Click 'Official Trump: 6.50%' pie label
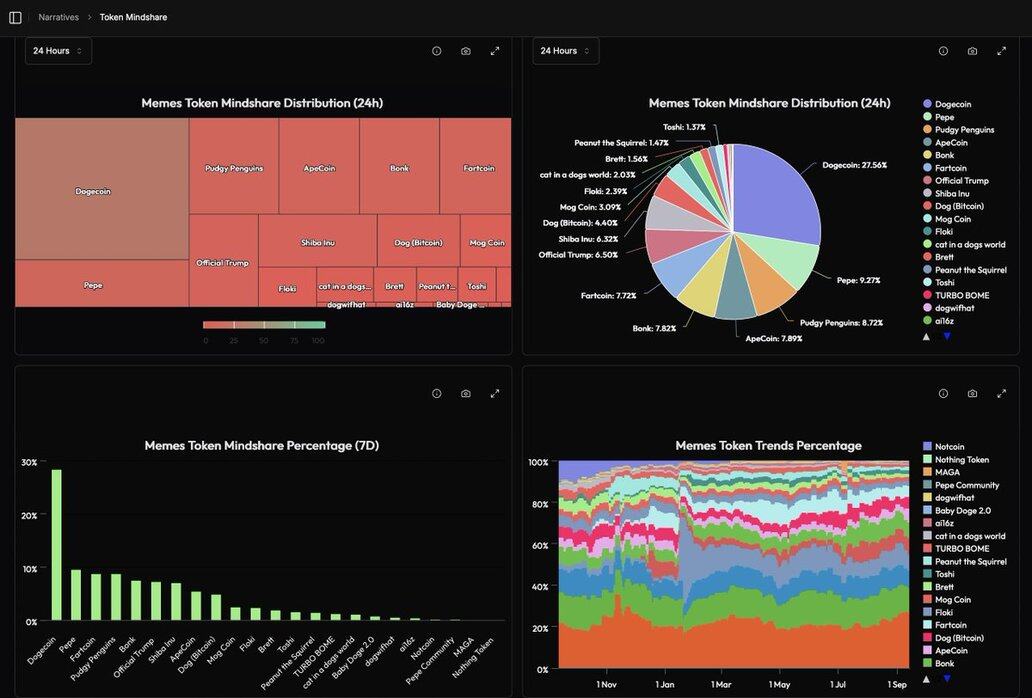The image size is (1032, 698). 578,255
